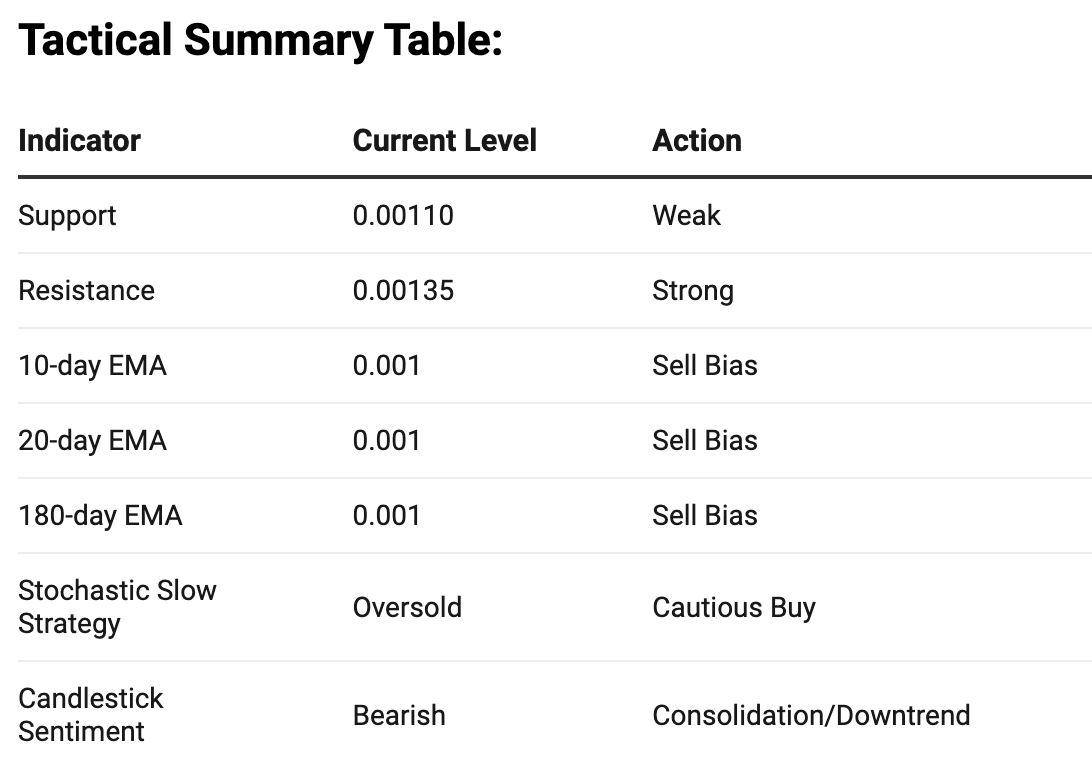
Task: Click the Oversold level cell
Action: pyautogui.click(x=407, y=607)
